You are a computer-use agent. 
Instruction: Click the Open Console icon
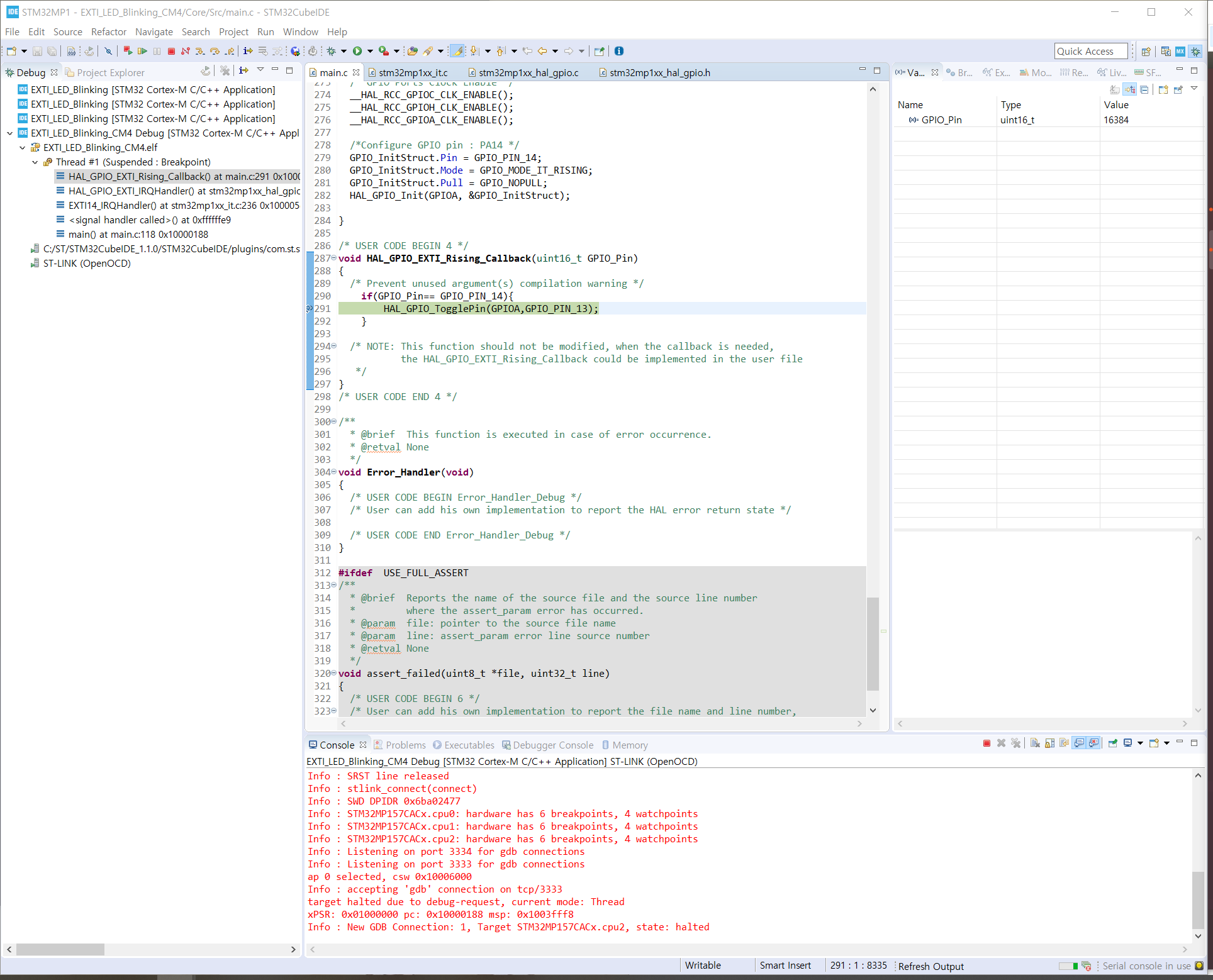[1154, 743]
